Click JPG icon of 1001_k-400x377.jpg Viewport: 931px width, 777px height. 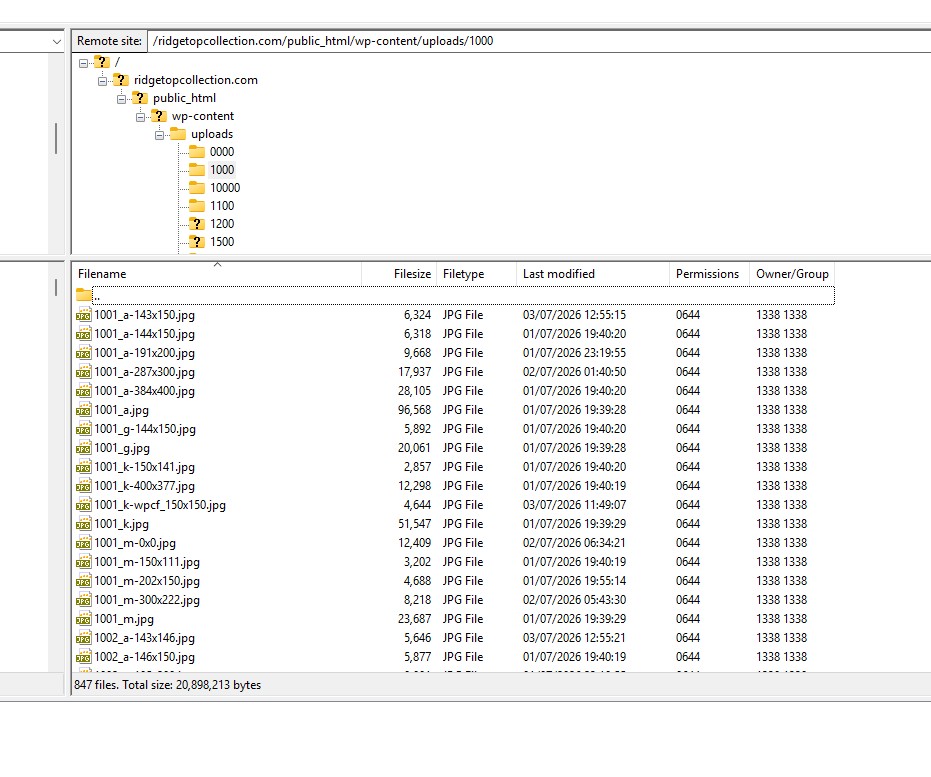tap(84, 486)
